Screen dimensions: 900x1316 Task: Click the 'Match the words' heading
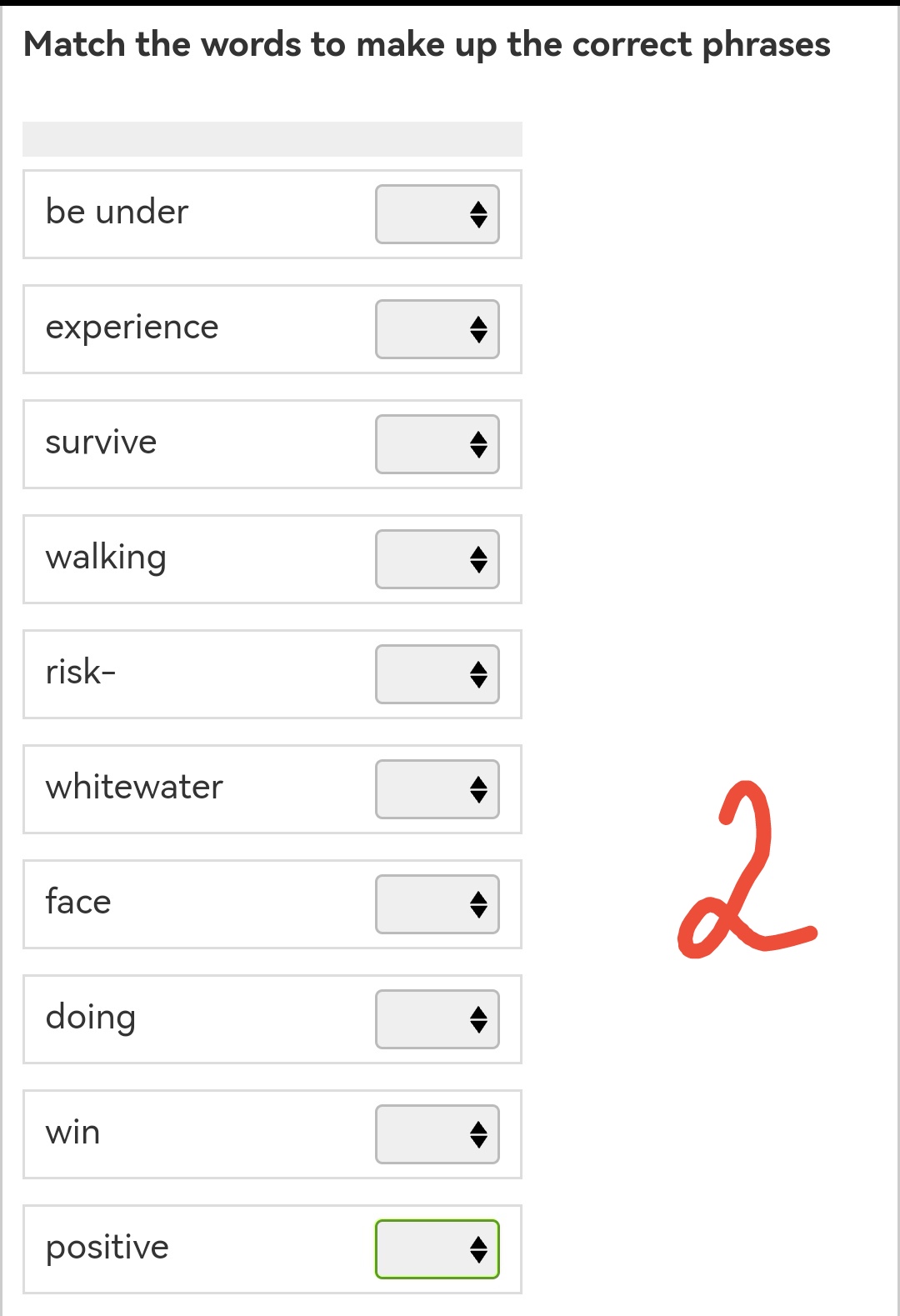427,45
